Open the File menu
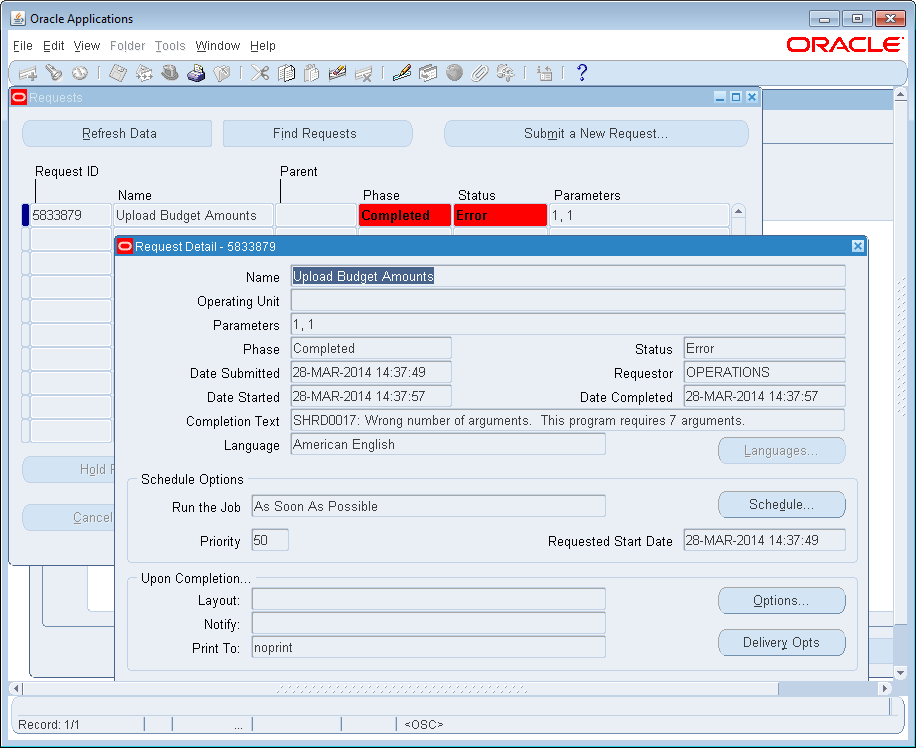The height and width of the screenshot is (748, 916). click(22, 46)
